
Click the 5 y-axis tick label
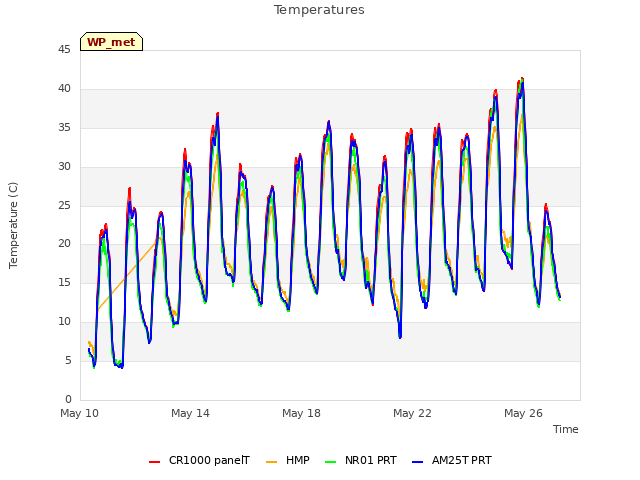pyautogui.click(x=68, y=360)
